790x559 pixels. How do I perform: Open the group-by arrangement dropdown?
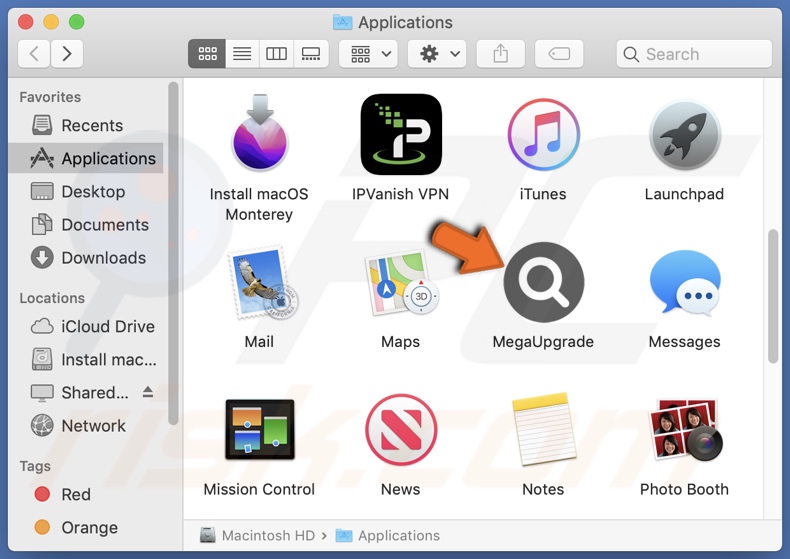(x=368, y=53)
